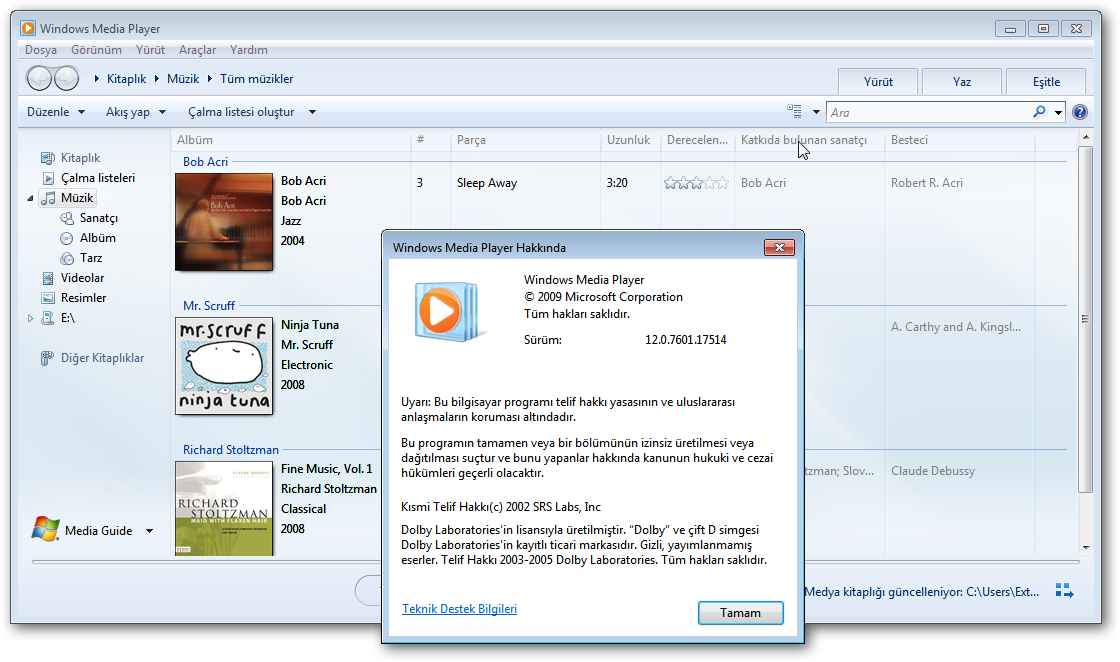Open the Akış yap dropdown
The width and height of the screenshot is (1120, 662).
pos(136,112)
